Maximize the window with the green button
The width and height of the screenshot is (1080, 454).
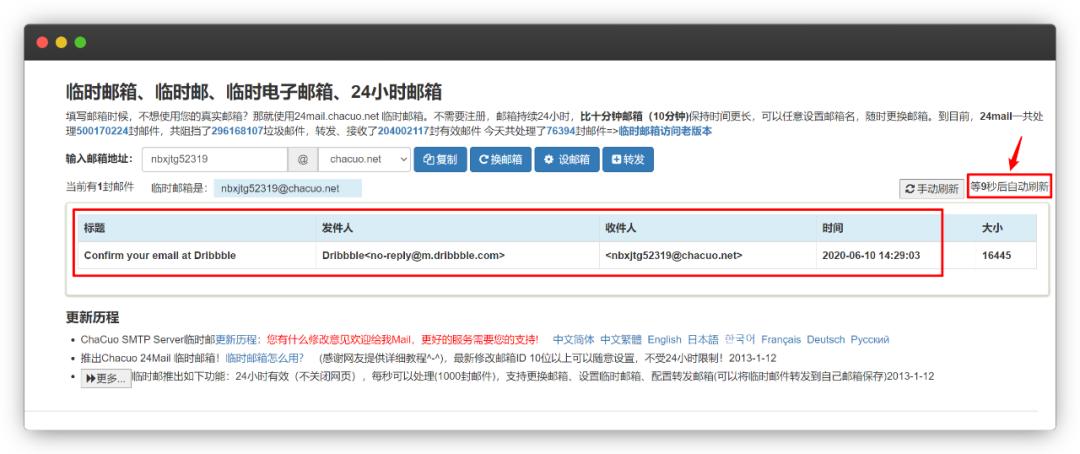[81, 42]
